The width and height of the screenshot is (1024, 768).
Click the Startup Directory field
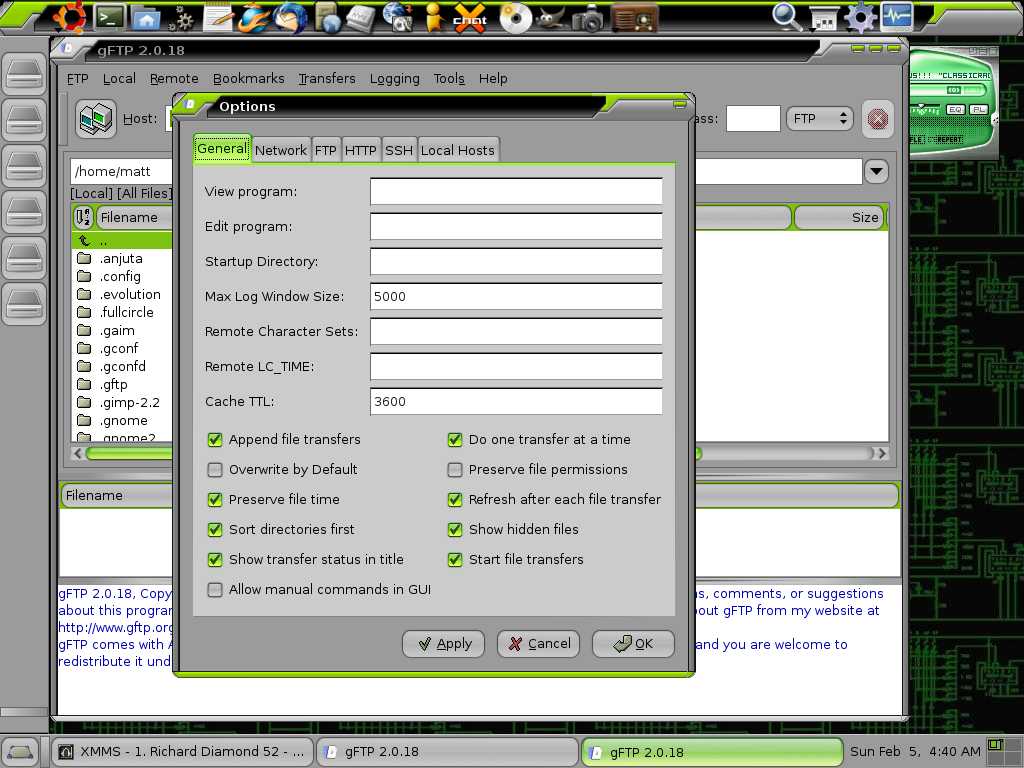[516, 261]
